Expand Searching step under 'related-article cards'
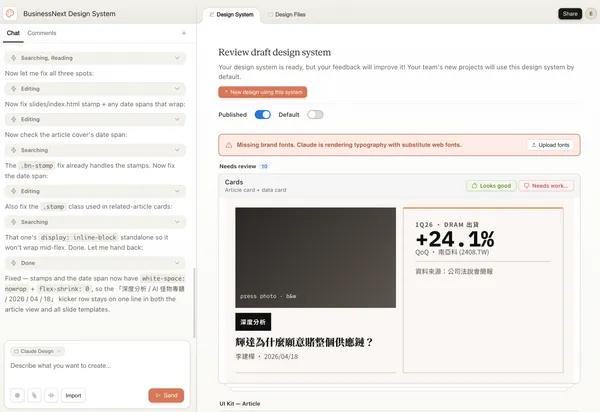600x412 pixels. point(95,222)
